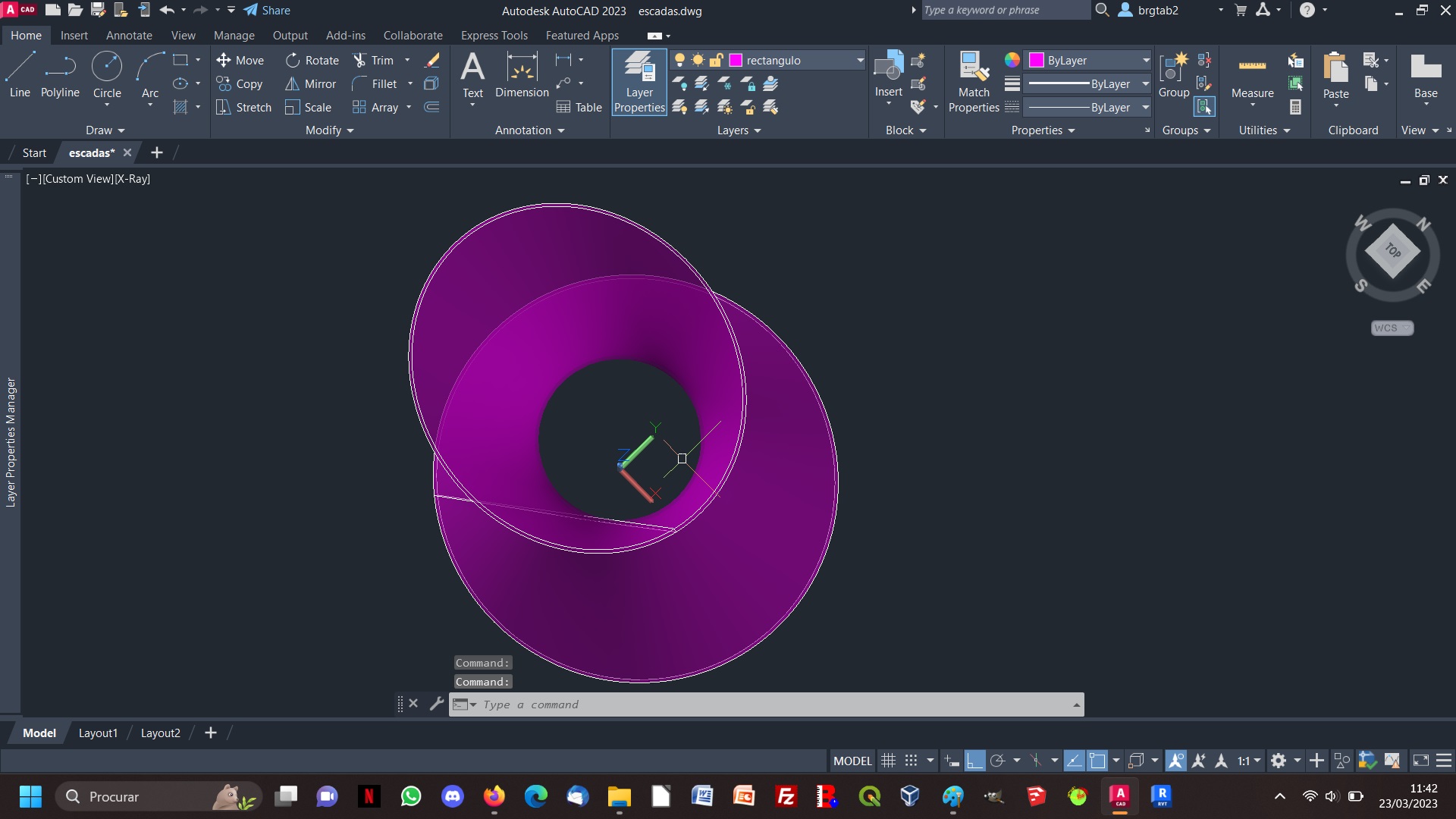Select the Rotate tool
This screenshot has width=1456, height=819.
pyautogui.click(x=312, y=61)
